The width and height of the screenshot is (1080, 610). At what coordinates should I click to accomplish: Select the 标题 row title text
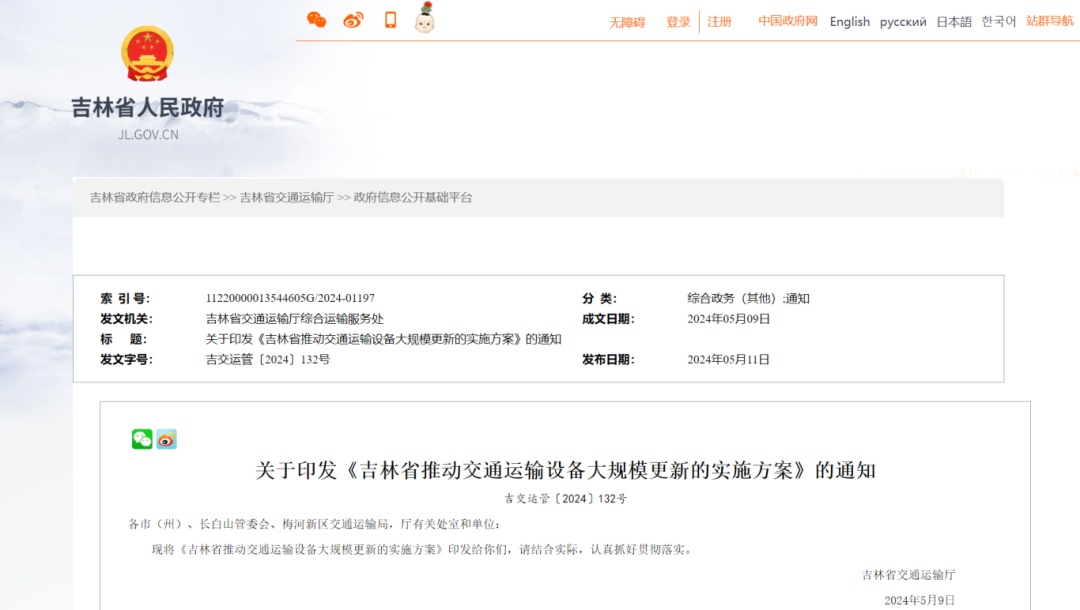[383, 339]
